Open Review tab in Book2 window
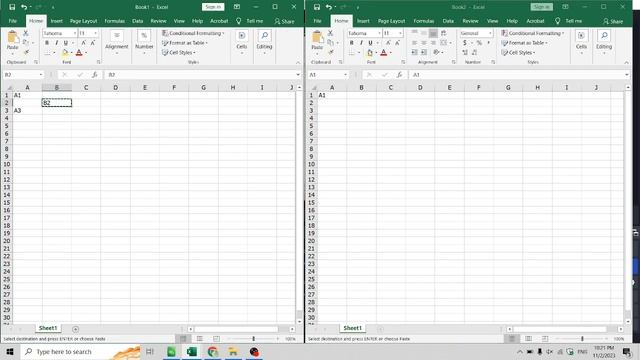 (x=470, y=21)
